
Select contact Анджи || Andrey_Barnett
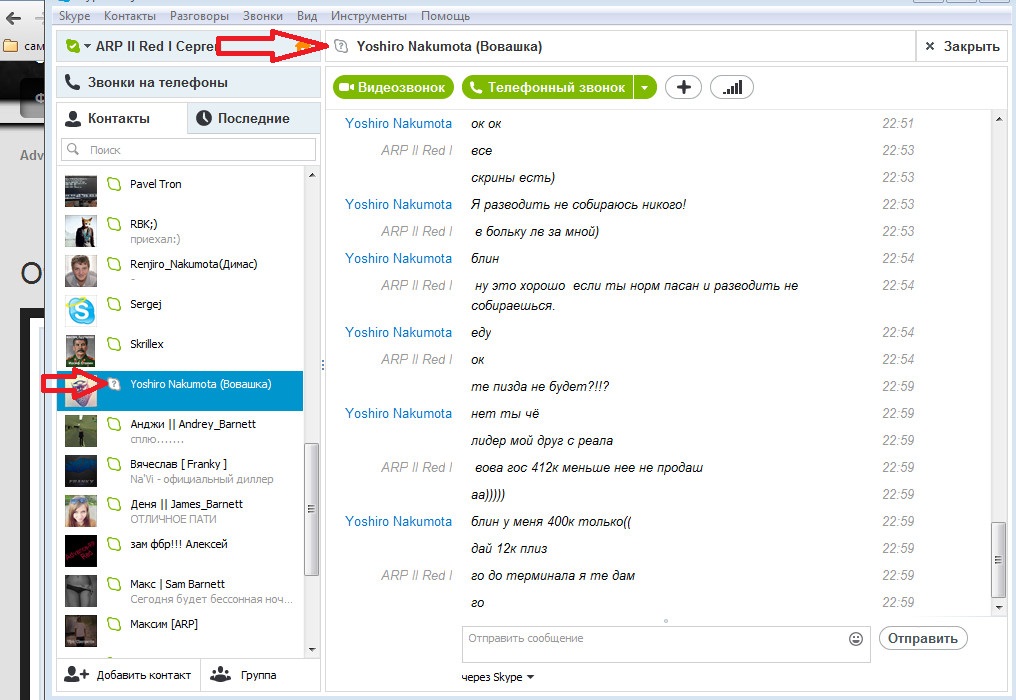(180, 431)
